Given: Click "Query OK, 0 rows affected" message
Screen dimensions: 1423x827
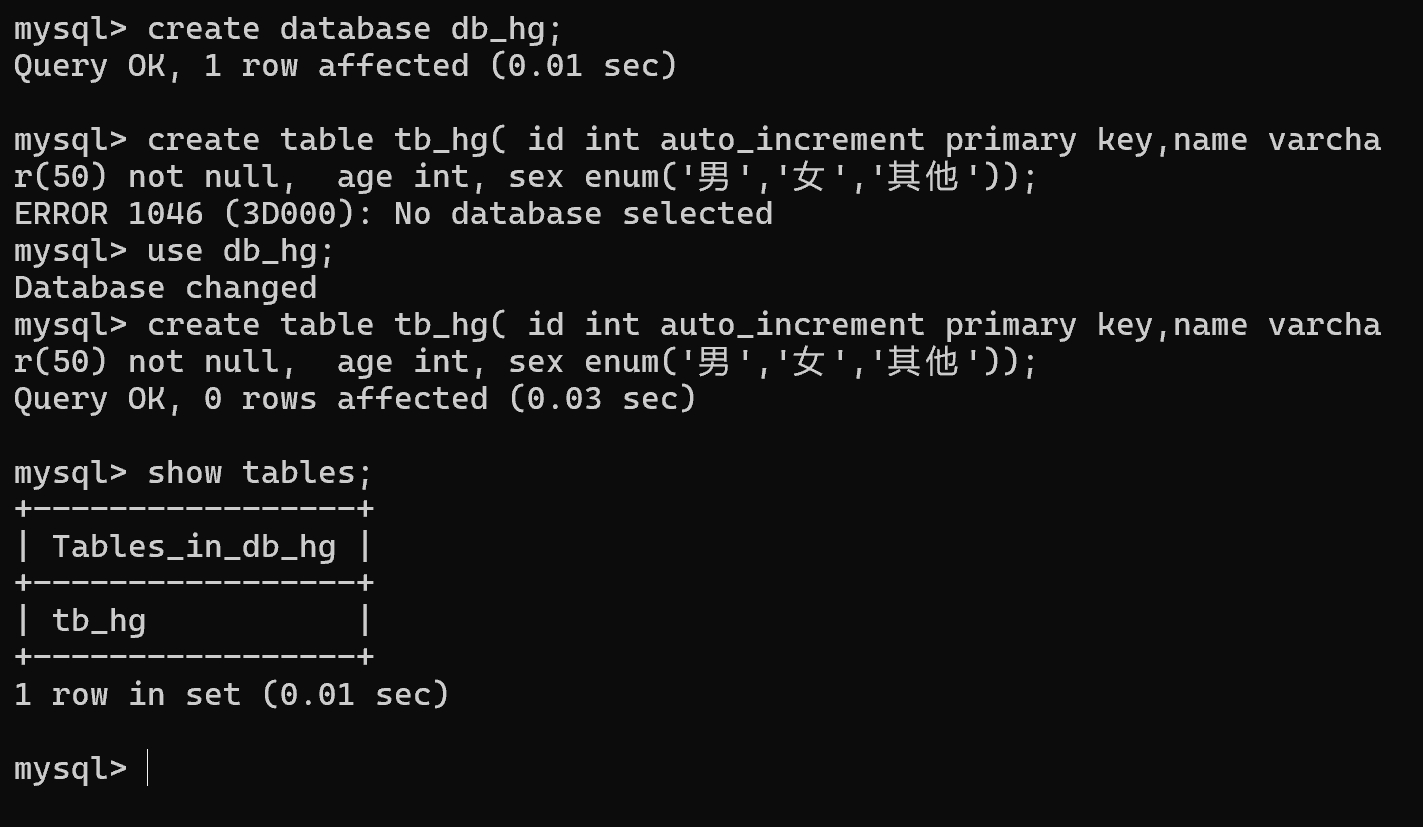Looking at the screenshot, I should click(x=250, y=398).
